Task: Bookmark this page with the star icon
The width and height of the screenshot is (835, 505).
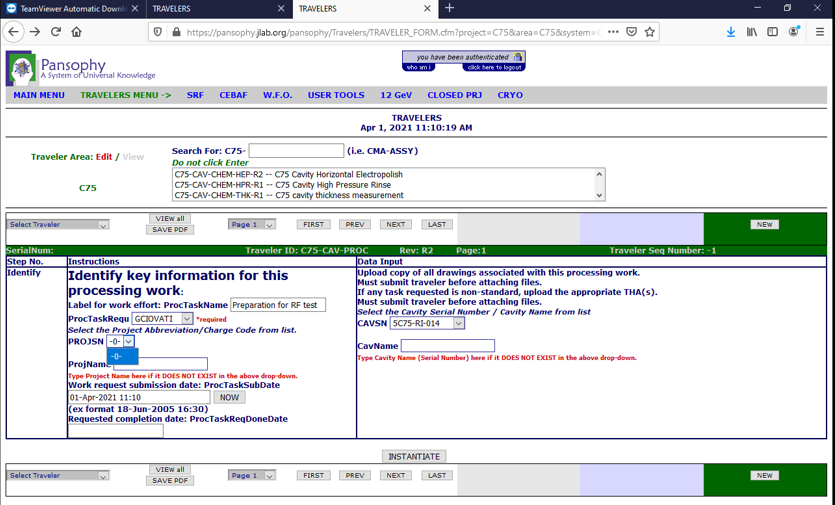Action: click(650, 32)
